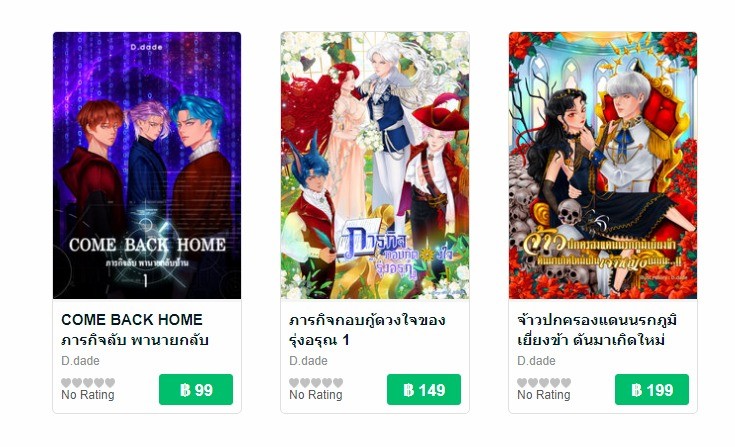
Task: Click the last heart under the ฿ 199 book
Action: coord(566,383)
